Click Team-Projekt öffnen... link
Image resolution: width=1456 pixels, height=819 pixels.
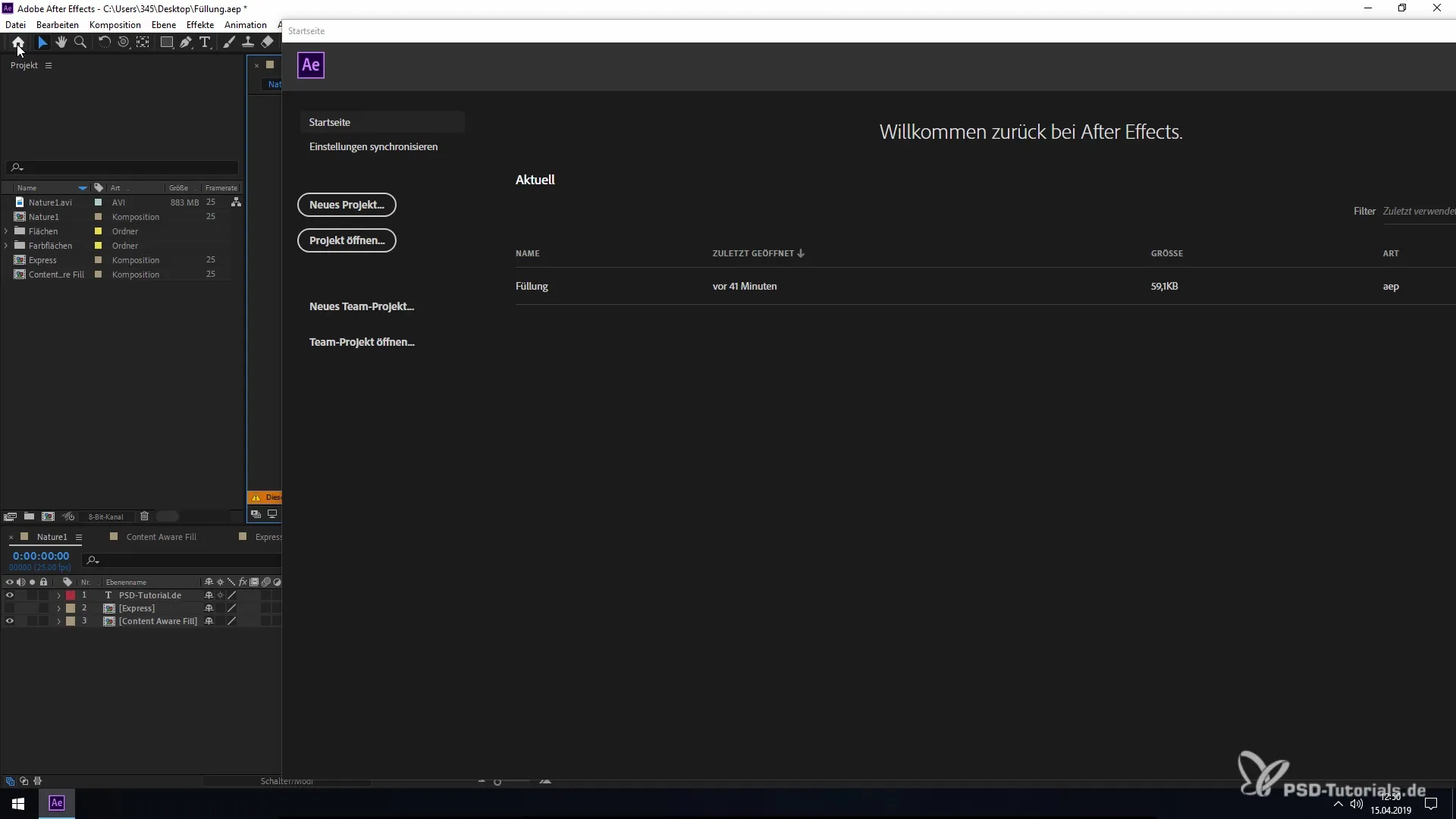[x=362, y=343]
